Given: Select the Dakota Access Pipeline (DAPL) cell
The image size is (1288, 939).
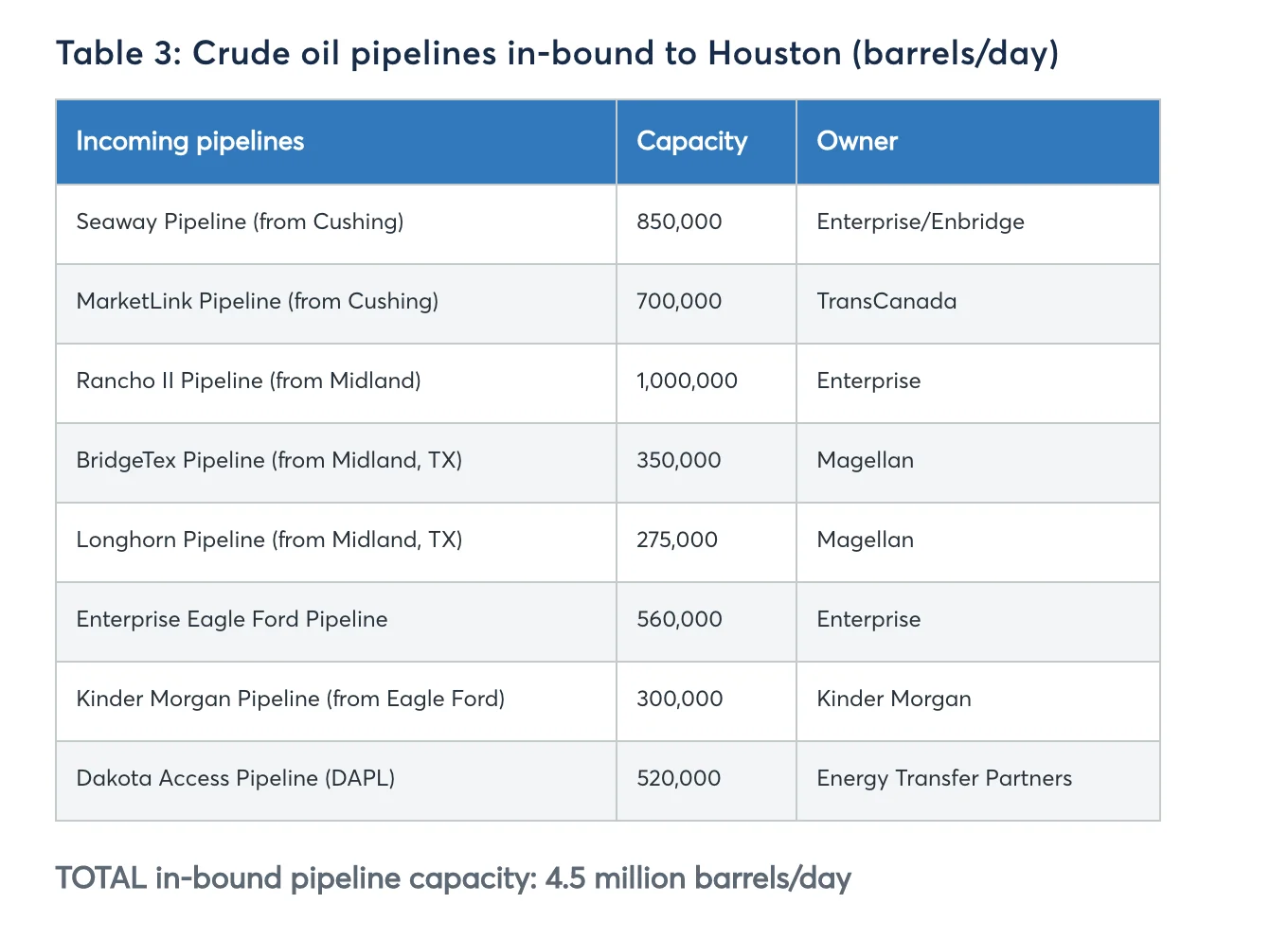Looking at the screenshot, I should pyautogui.click(x=236, y=779).
